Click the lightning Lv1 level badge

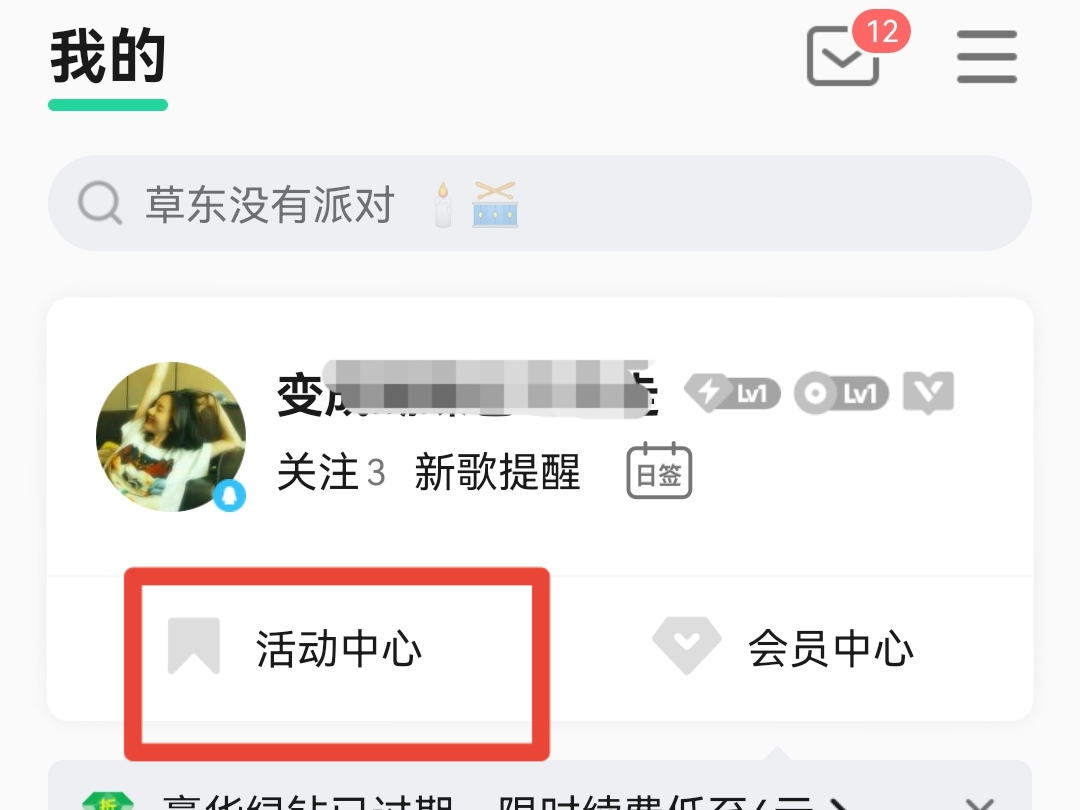pos(732,393)
